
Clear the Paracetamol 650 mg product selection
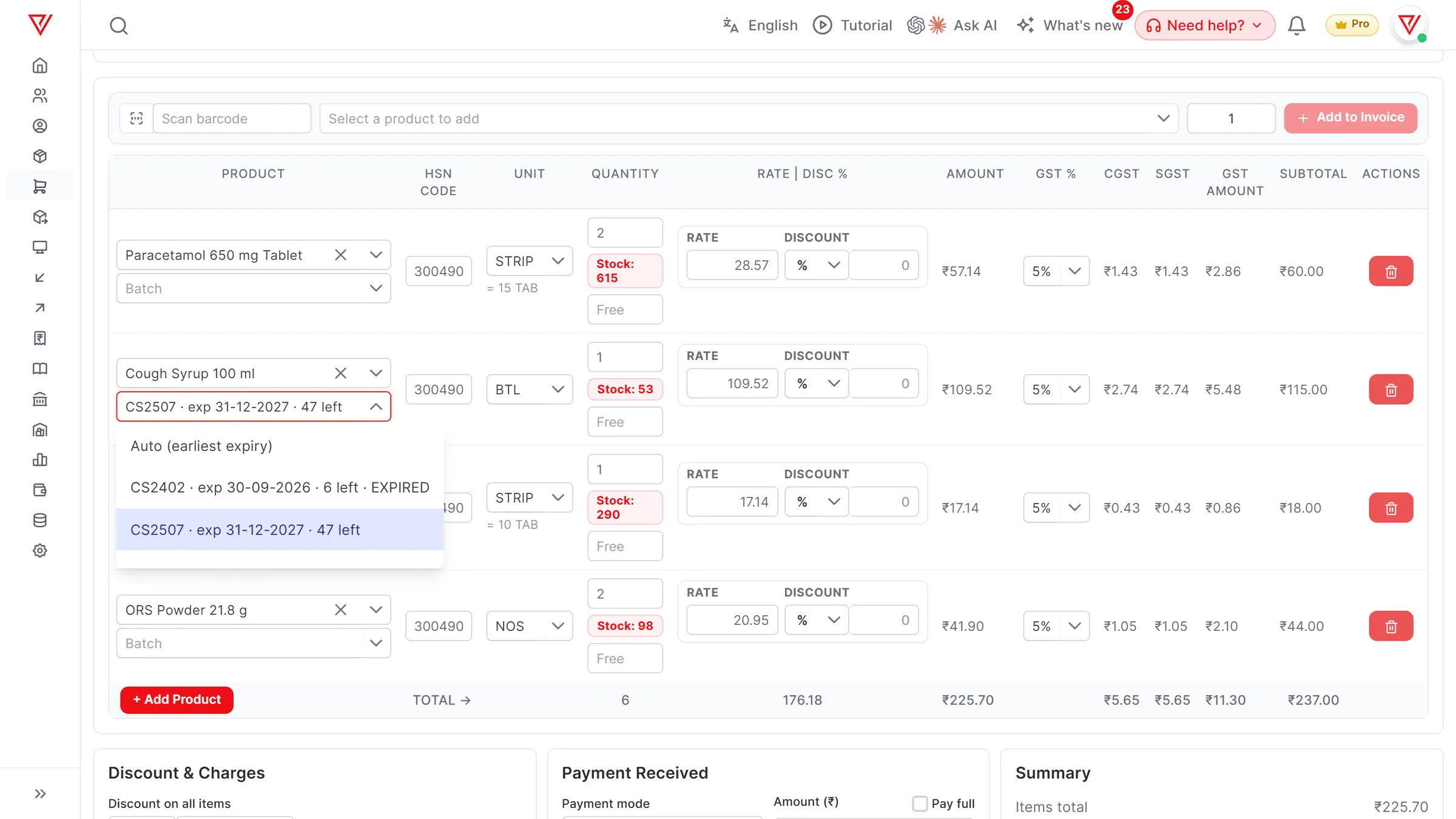click(x=340, y=255)
